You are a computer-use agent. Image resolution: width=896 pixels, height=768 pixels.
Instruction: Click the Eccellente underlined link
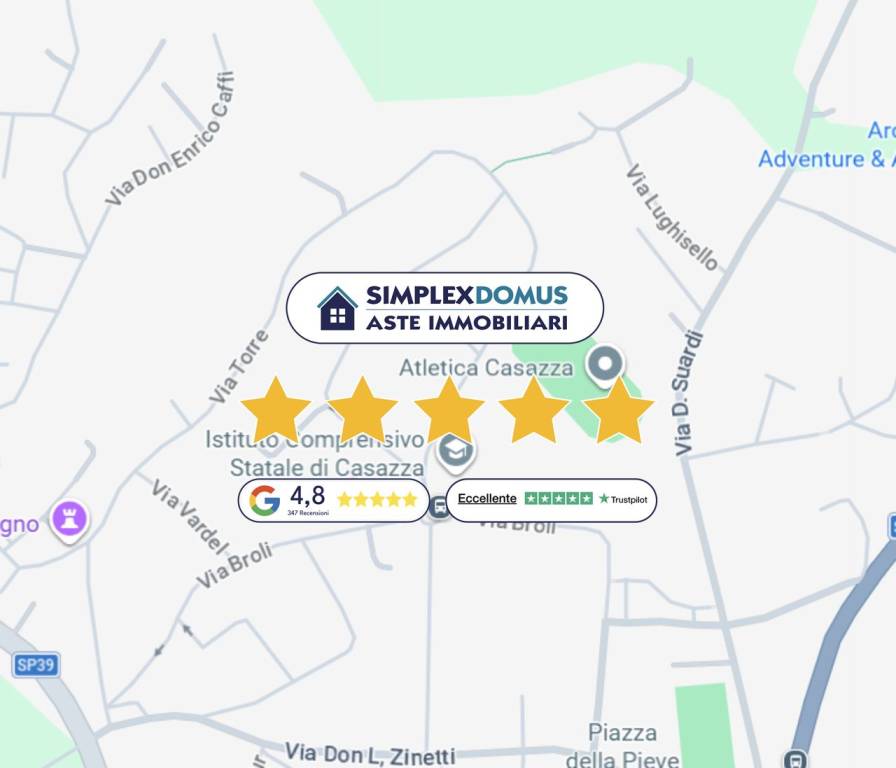[x=487, y=498]
